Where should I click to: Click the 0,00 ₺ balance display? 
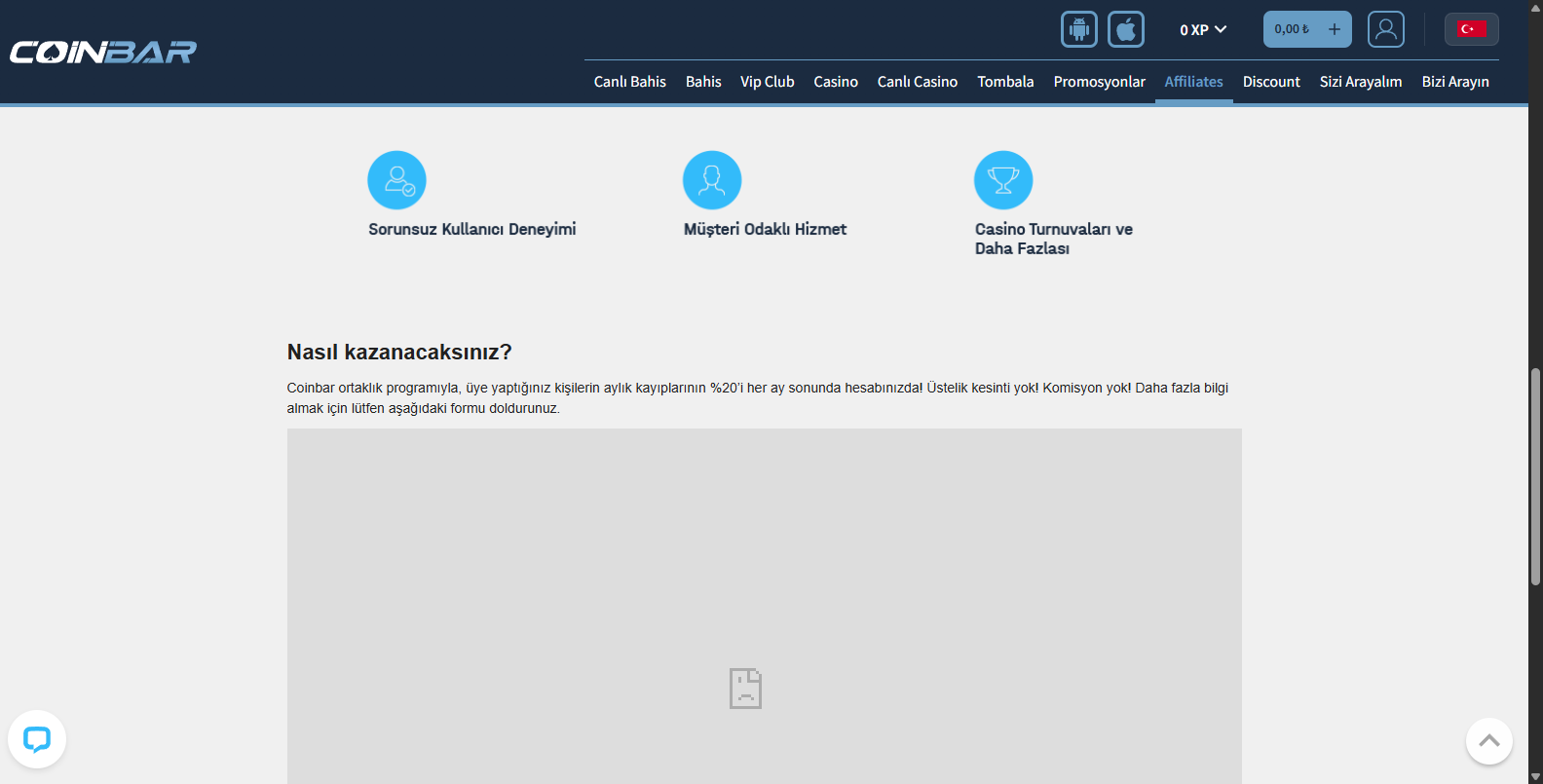[x=1292, y=29]
